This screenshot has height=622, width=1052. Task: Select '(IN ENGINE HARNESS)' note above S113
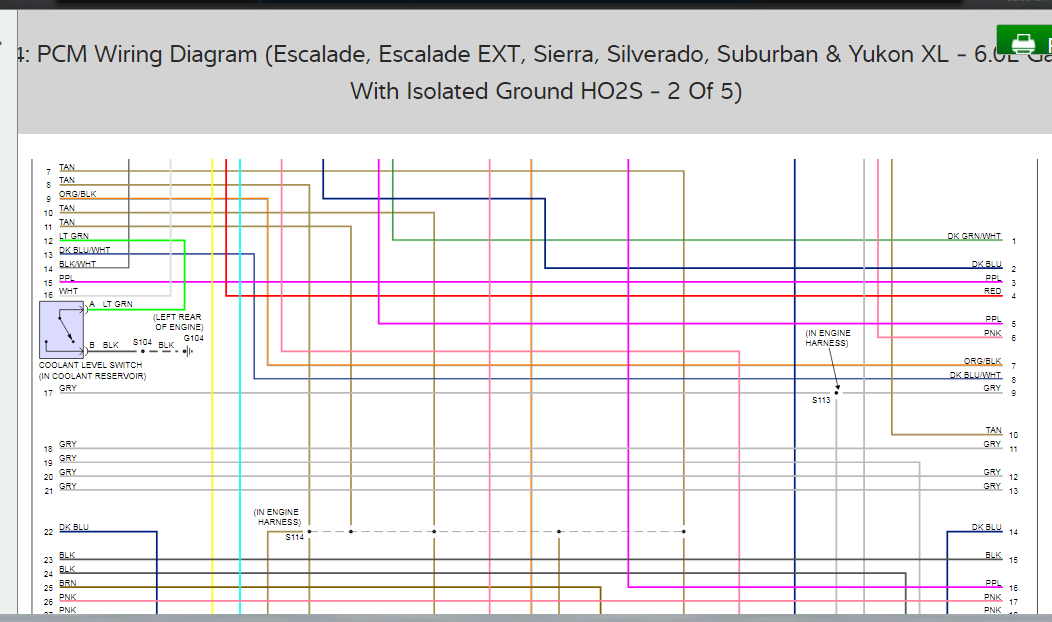point(828,338)
